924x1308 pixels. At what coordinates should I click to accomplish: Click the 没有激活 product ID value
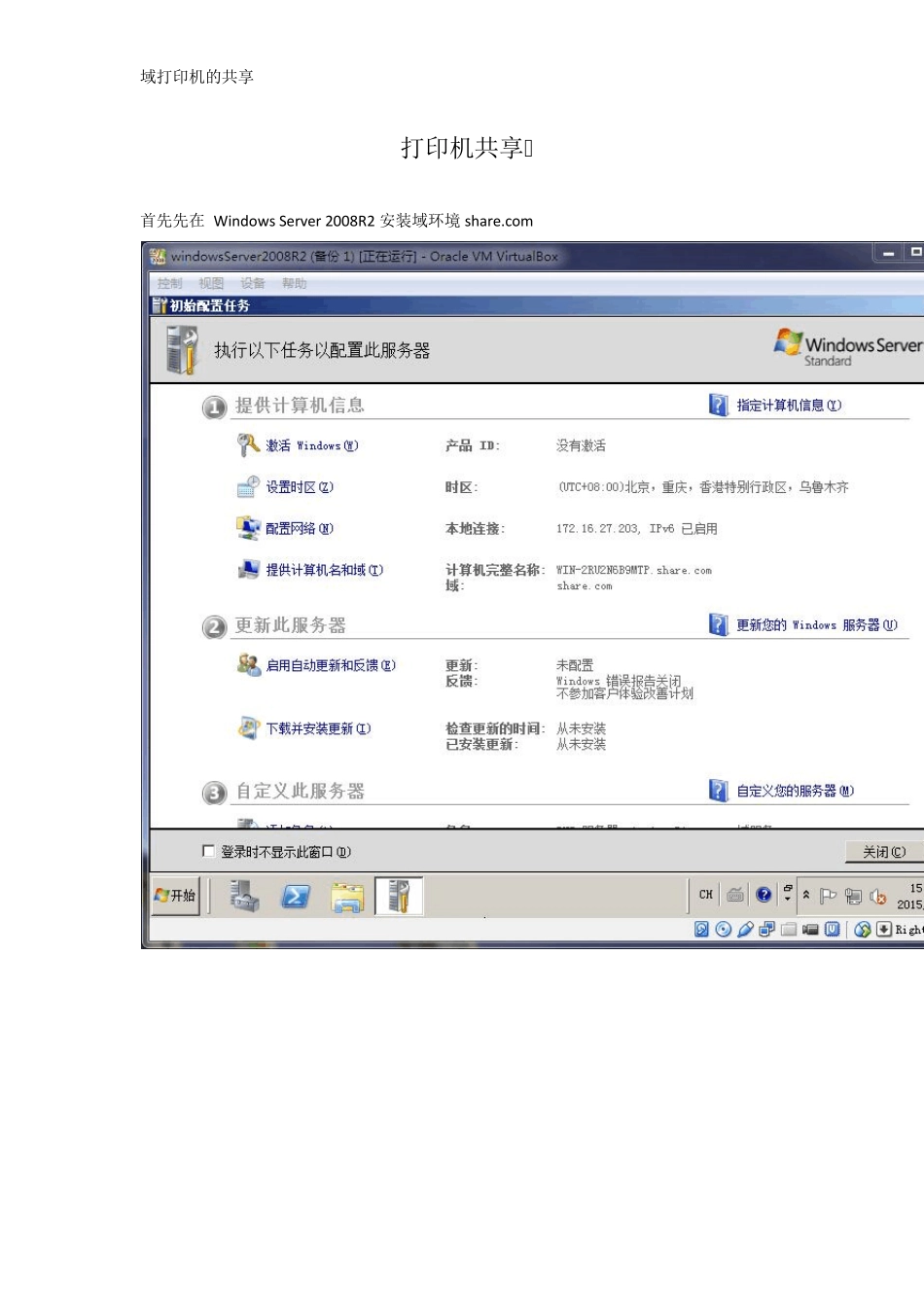pos(581,445)
